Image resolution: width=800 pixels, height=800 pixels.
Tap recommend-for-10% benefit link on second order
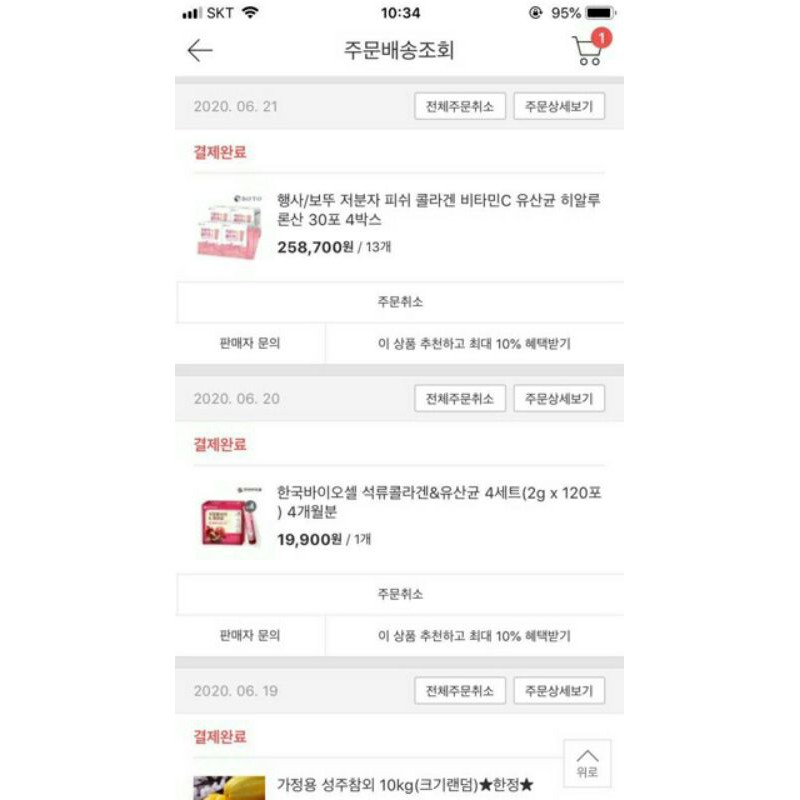click(474, 635)
